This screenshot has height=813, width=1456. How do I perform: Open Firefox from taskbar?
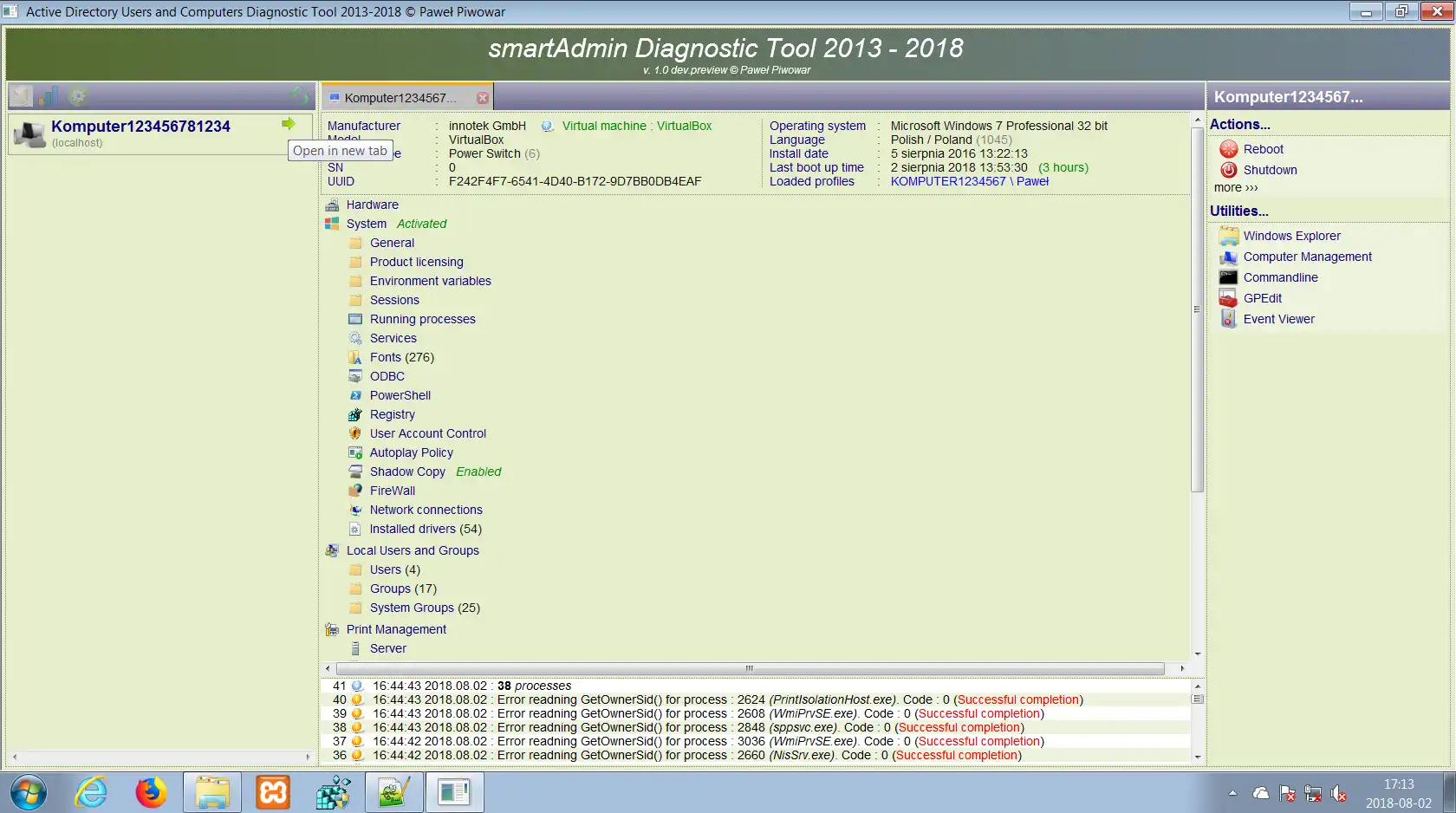[x=151, y=792]
